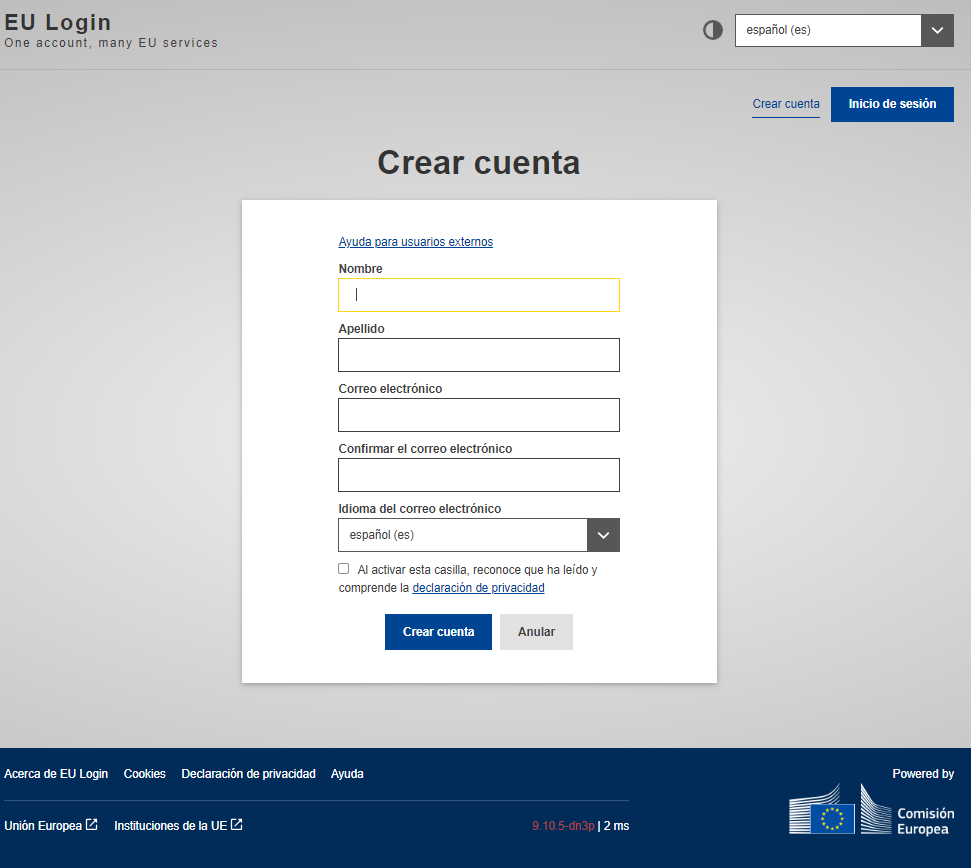Click the EU Login logo heading
This screenshot has width=971, height=868.
coord(57,21)
